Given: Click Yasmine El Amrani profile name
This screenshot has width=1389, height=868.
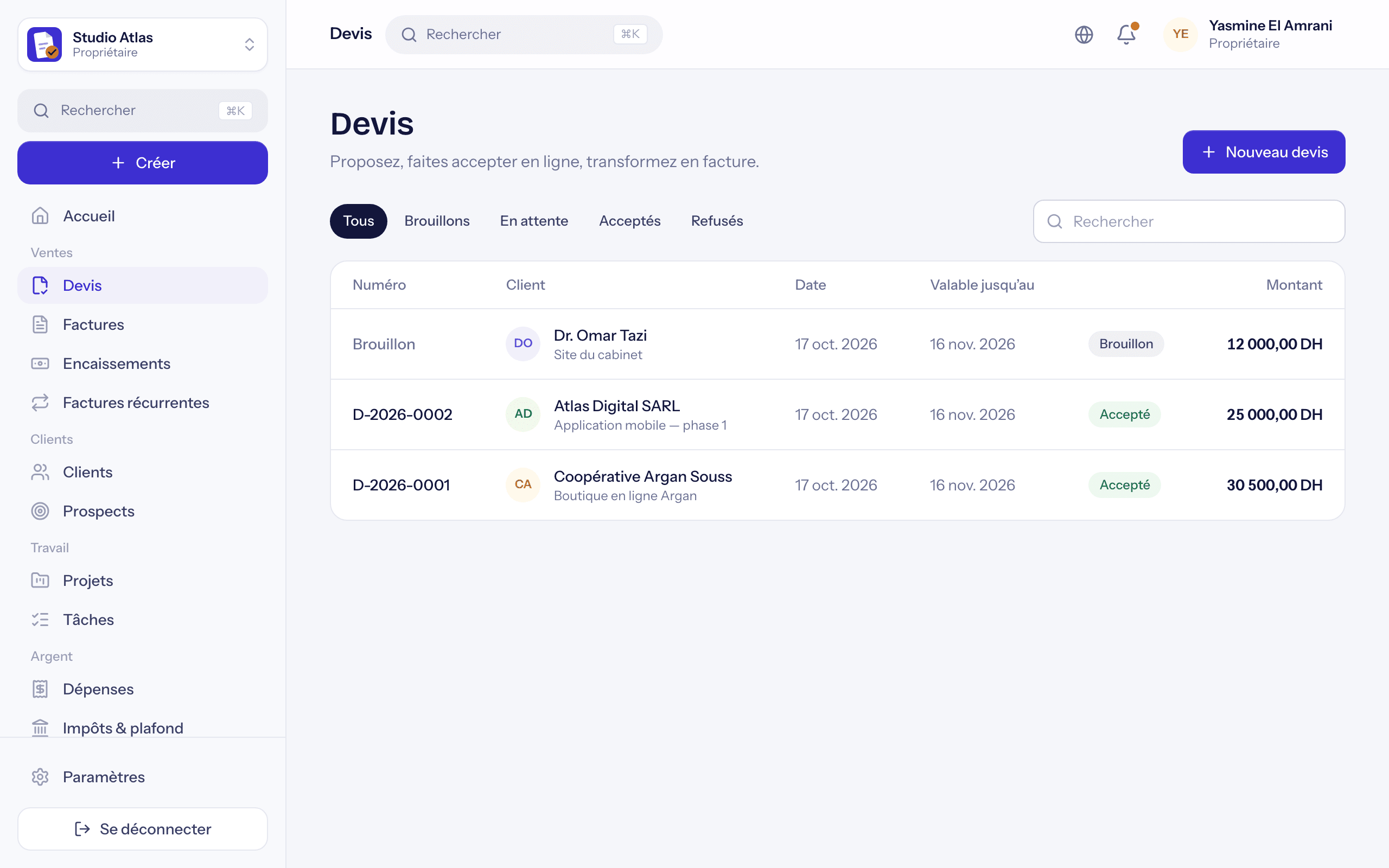Looking at the screenshot, I should [x=1270, y=25].
